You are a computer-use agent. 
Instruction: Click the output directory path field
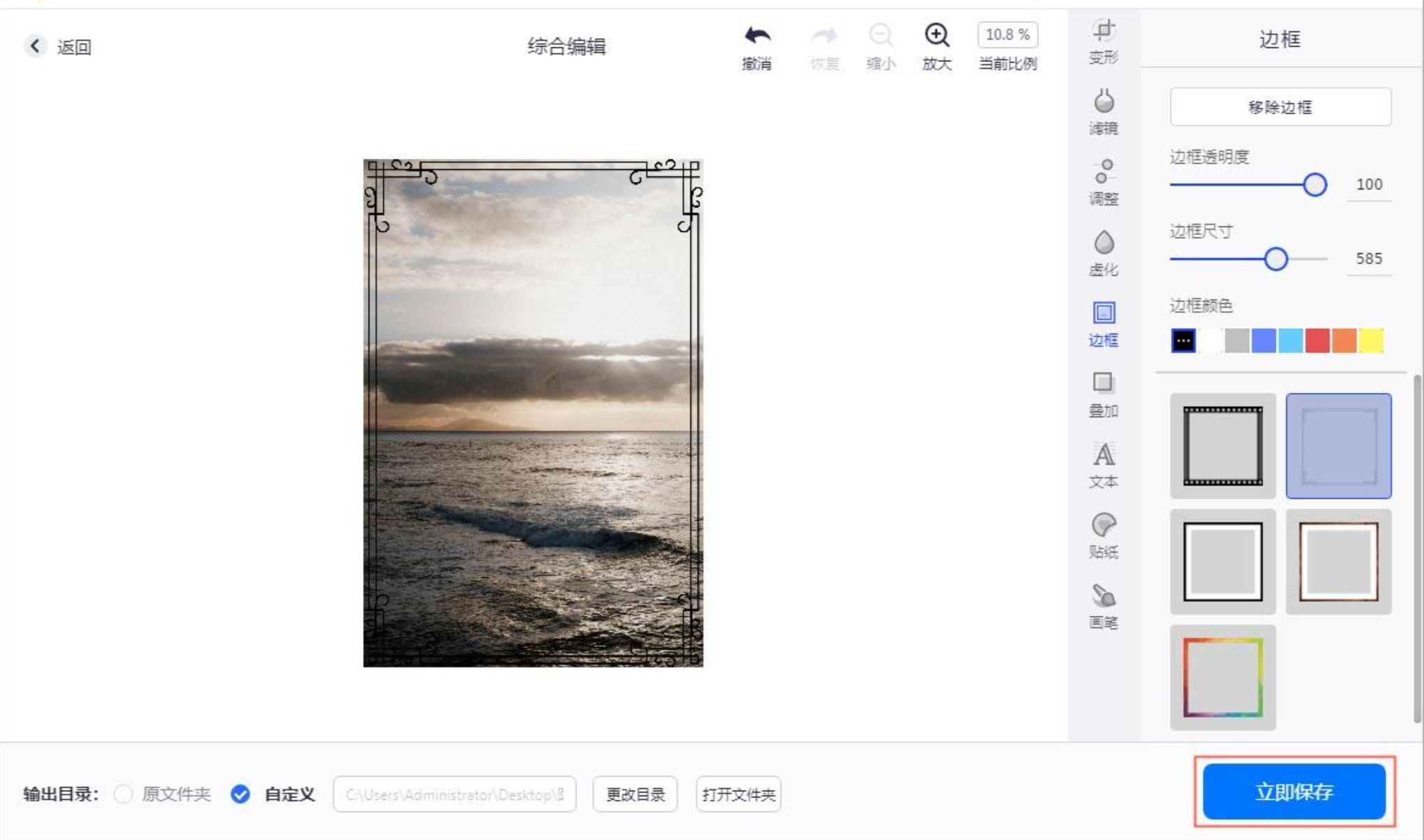[454, 794]
